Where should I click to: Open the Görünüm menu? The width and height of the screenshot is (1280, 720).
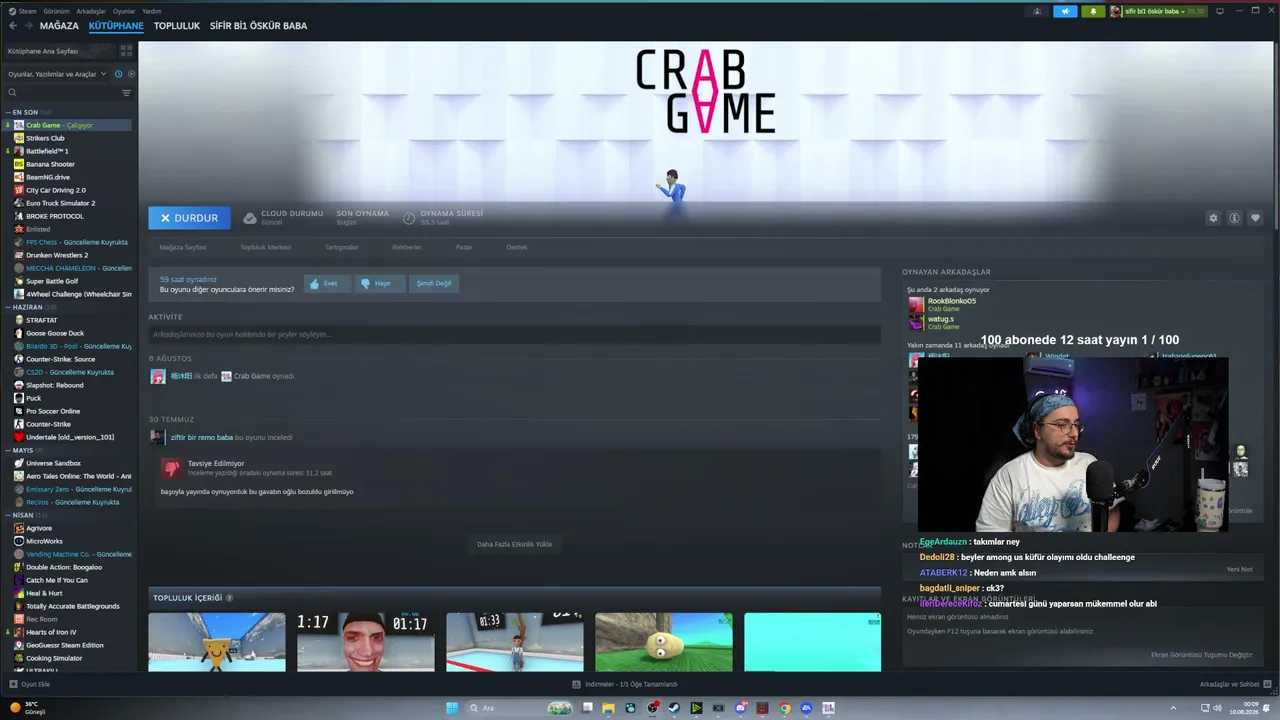click(56, 11)
